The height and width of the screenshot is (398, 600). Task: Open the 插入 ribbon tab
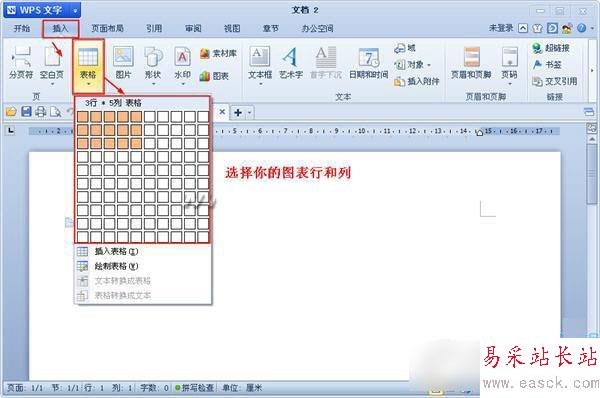click(x=60, y=29)
